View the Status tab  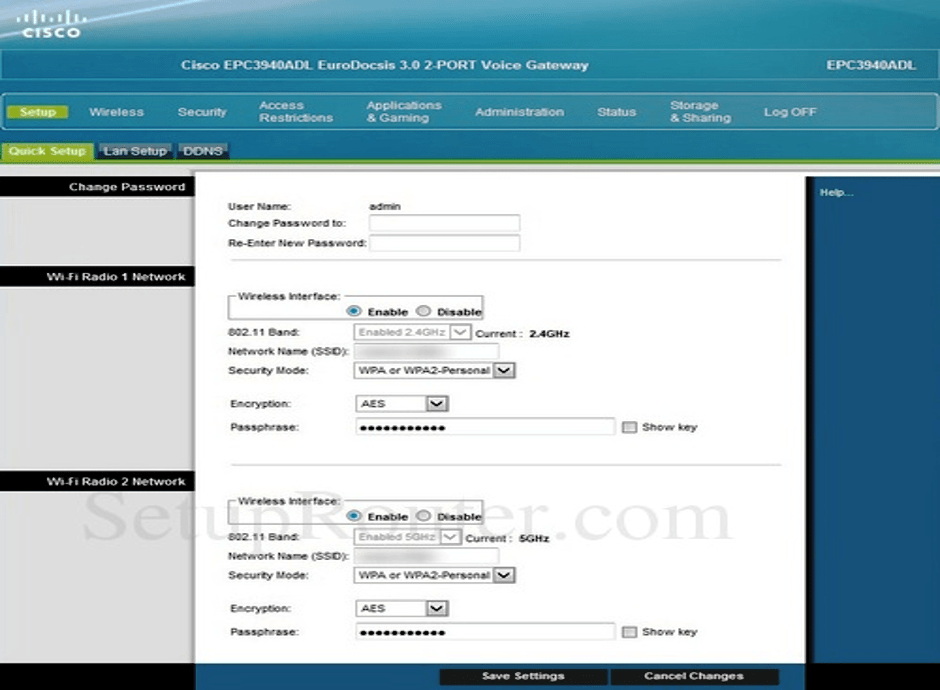point(616,112)
